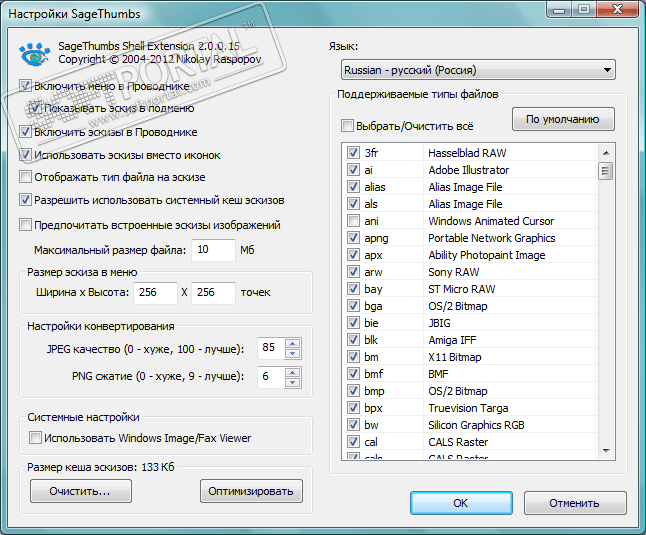Click the JPEG quality value field
This screenshot has width=646, height=535.
271,348
